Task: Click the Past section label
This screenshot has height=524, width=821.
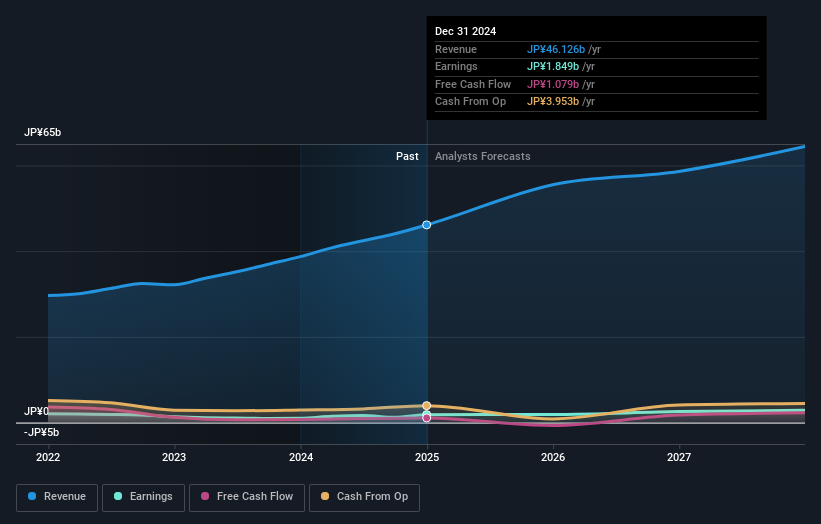Action: (x=407, y=156)
